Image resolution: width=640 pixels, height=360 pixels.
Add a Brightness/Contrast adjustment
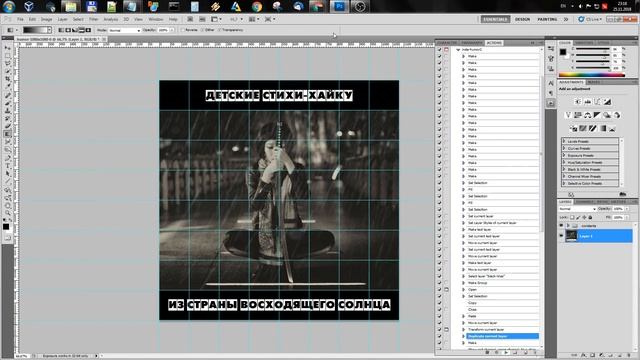coord(578,102)
